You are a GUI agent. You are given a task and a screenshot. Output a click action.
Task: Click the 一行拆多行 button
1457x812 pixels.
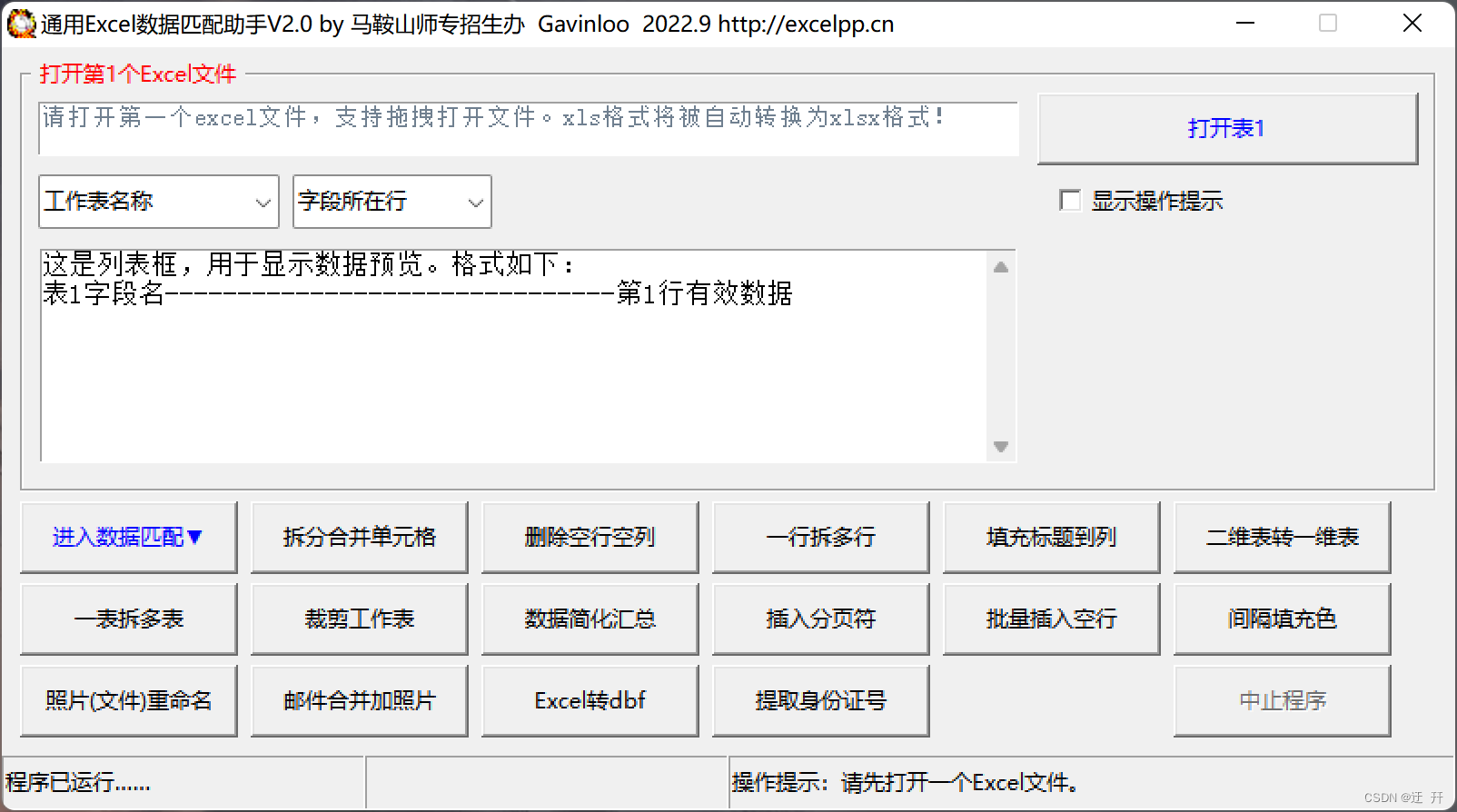(x=820, y=537)
